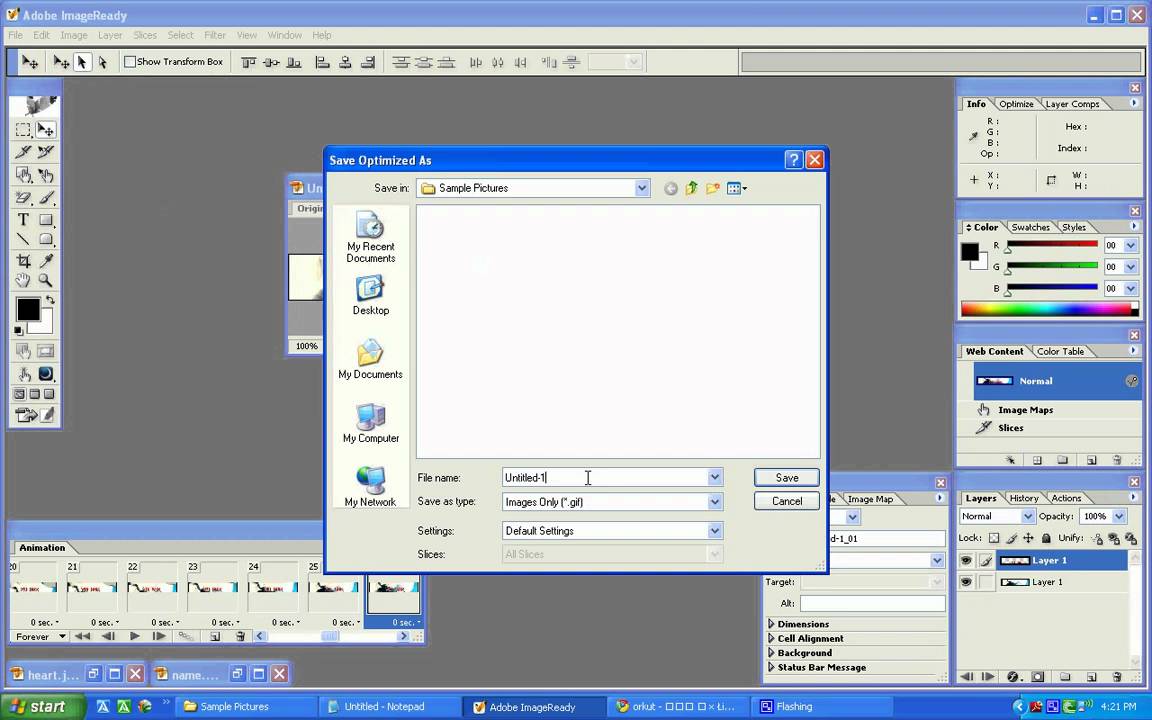The height and width of the screenshot is (720, 1152).
Task: Click the foreground color swatch in toolbox
Action: pyautogui.click(x=28, y=309)
